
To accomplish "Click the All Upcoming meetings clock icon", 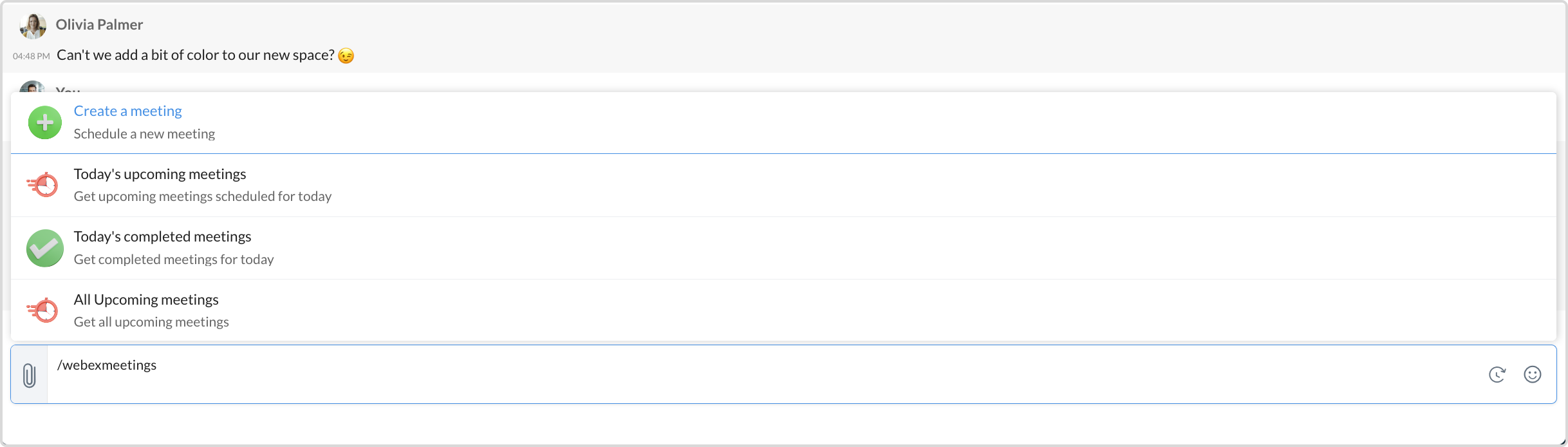I will pyautogui.click(x=43, y=310).
